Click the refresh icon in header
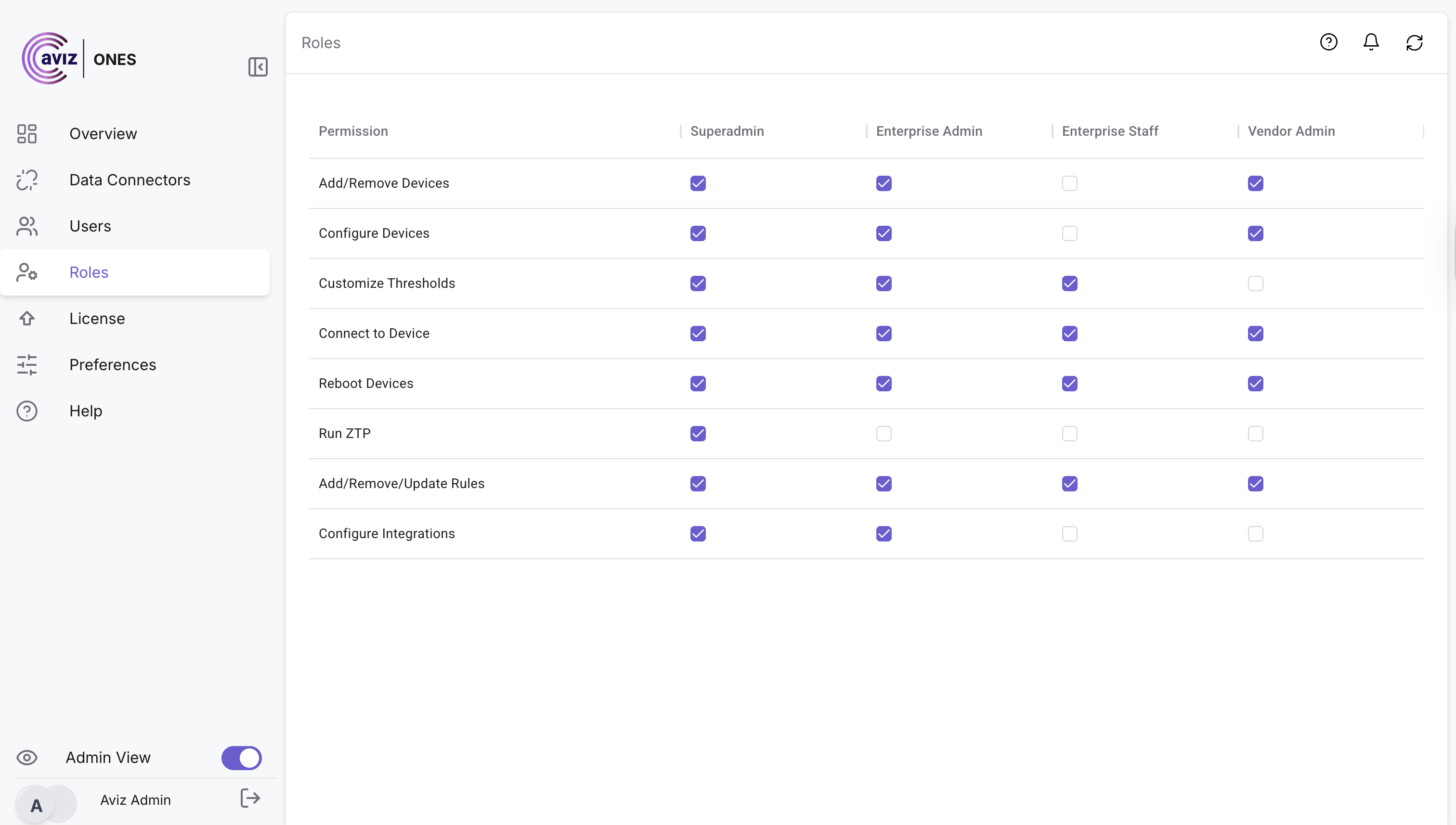 [1414, 42]
